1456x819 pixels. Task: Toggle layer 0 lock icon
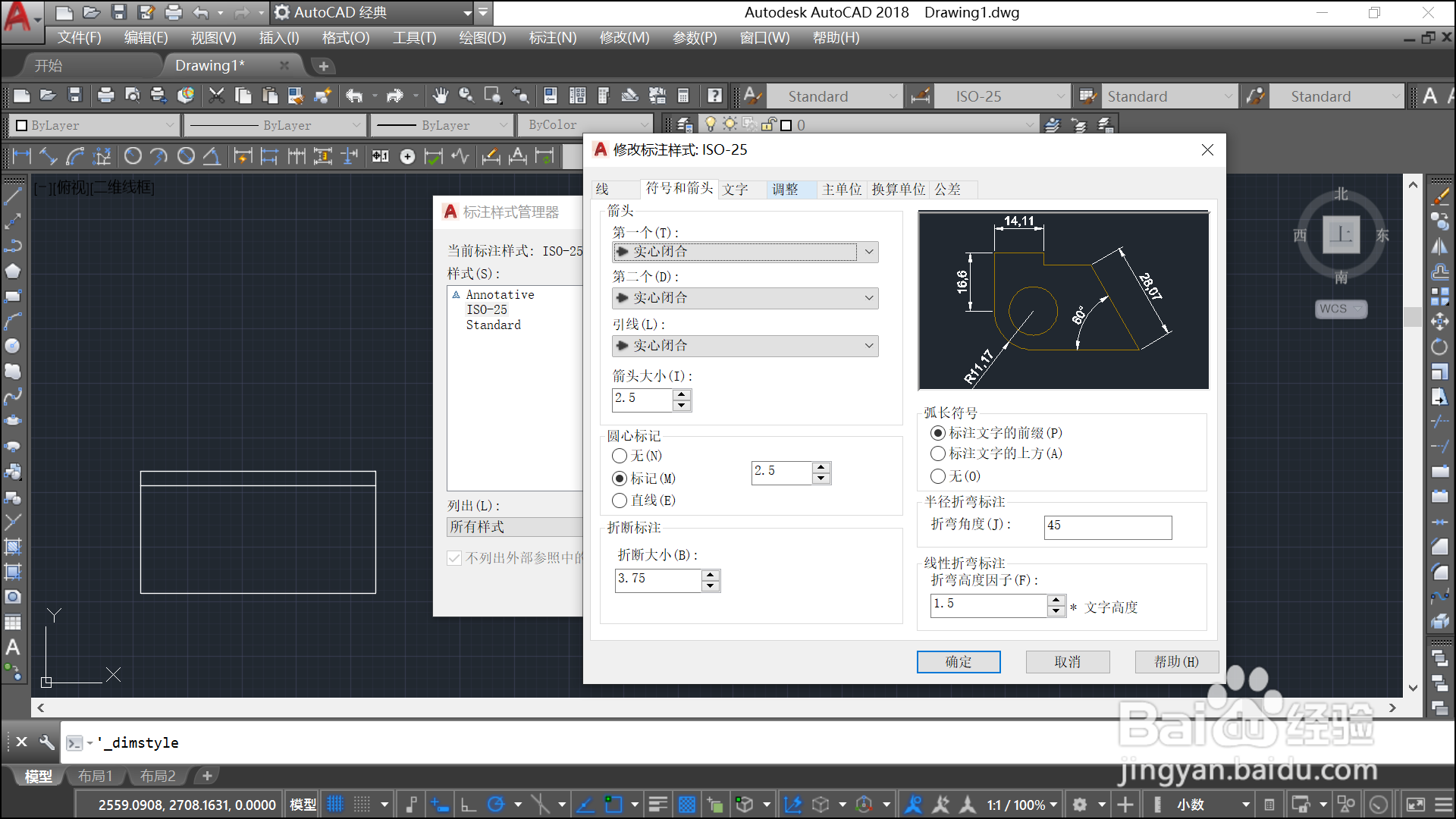click(768, 124)
